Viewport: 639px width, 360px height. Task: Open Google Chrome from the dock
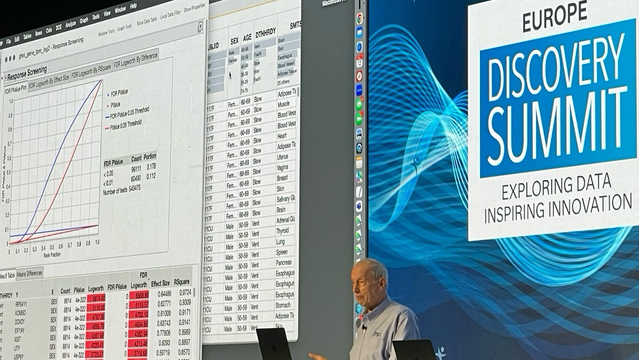[359, 19]
